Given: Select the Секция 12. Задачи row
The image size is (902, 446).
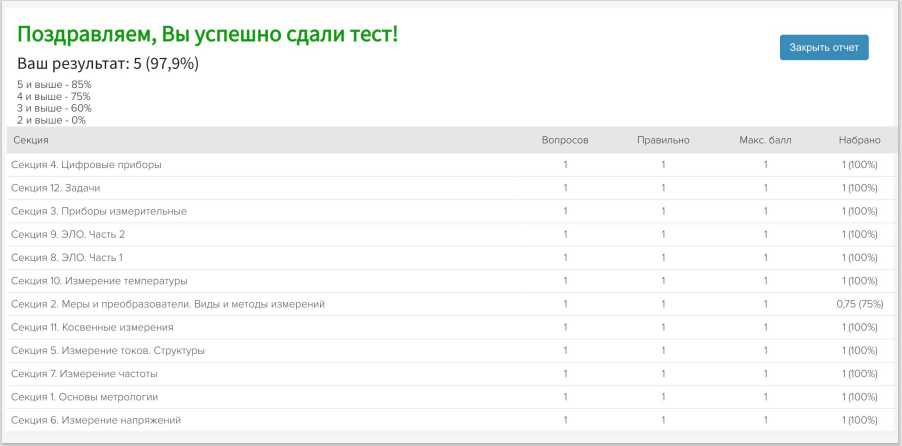Looking at the screenshot, I should pos(56,188).
